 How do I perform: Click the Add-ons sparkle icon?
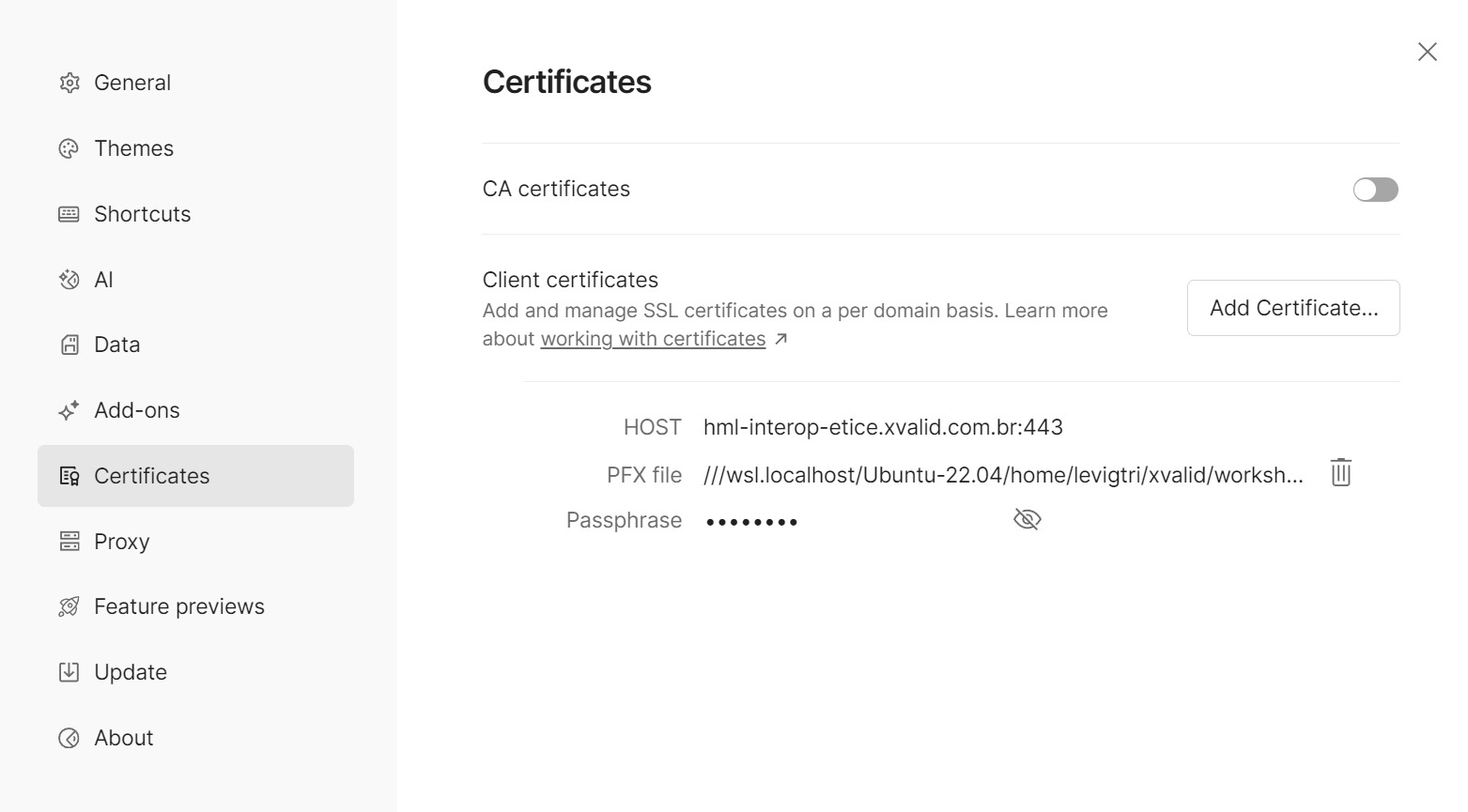(x=70, y=410)
